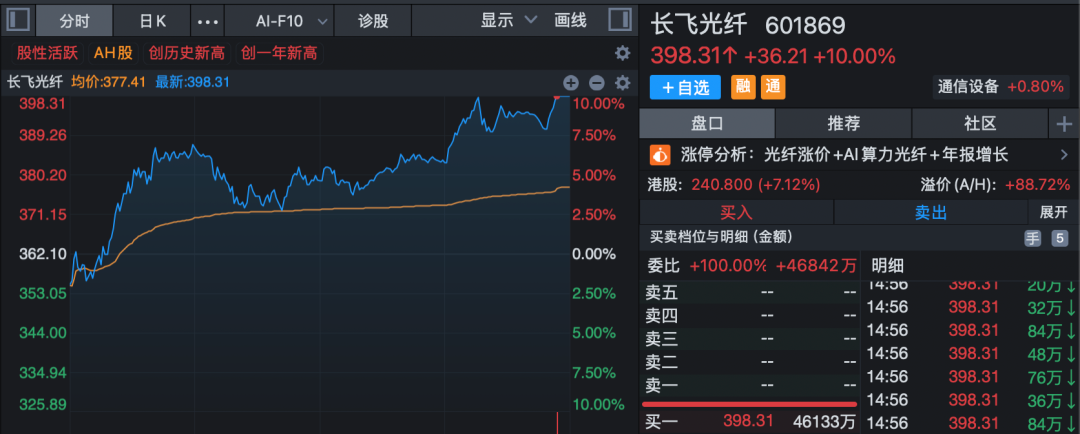Click the orange 通 connect badge

(x=772, y=87)
